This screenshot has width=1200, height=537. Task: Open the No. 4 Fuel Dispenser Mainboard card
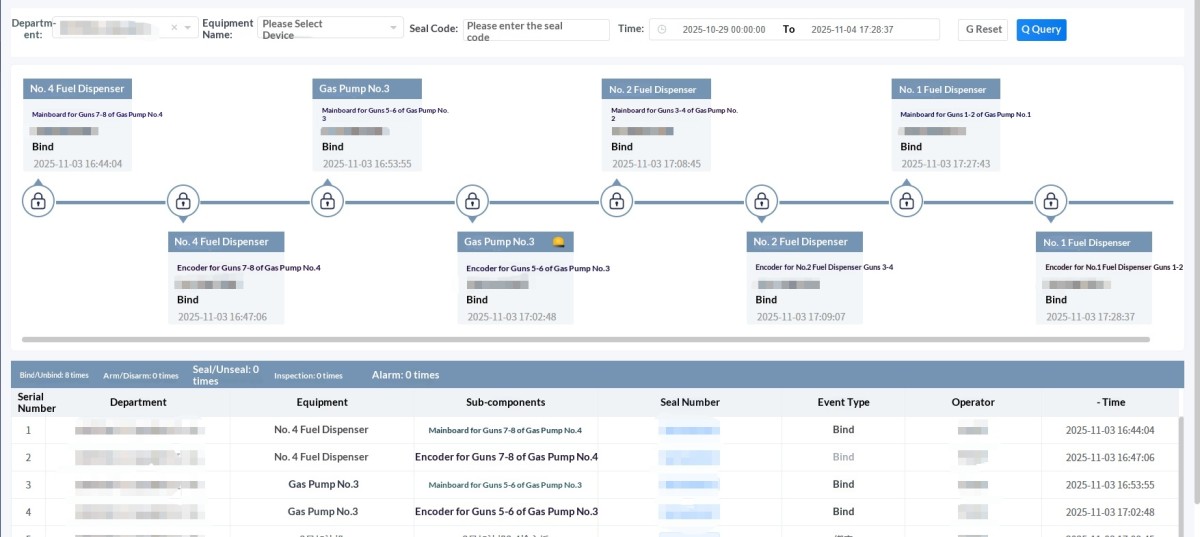tap(77, 125)
